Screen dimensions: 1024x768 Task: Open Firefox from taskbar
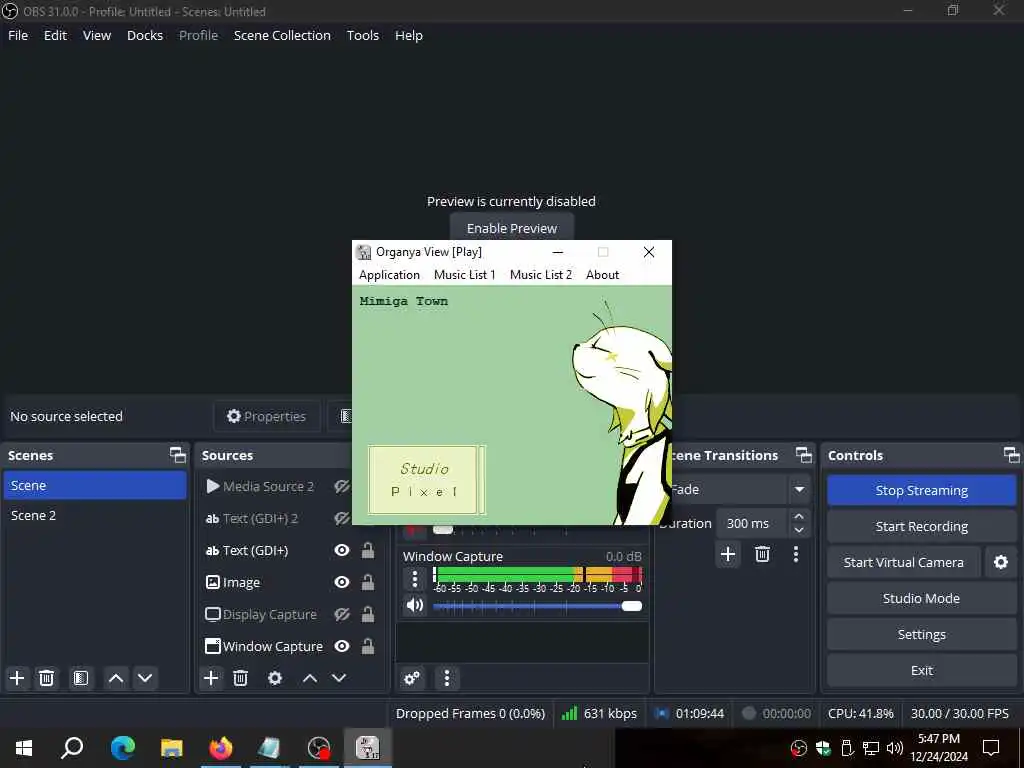[221, 748]
